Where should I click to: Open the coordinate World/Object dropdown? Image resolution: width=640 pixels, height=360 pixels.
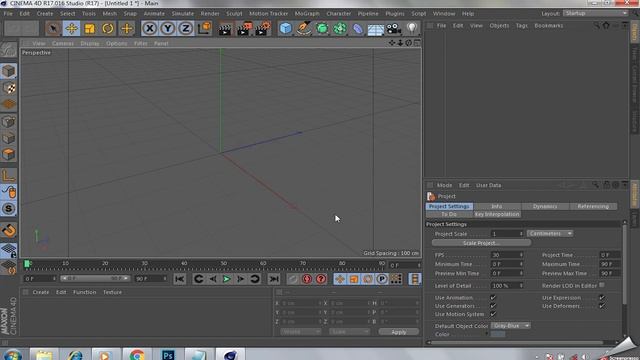300,332
